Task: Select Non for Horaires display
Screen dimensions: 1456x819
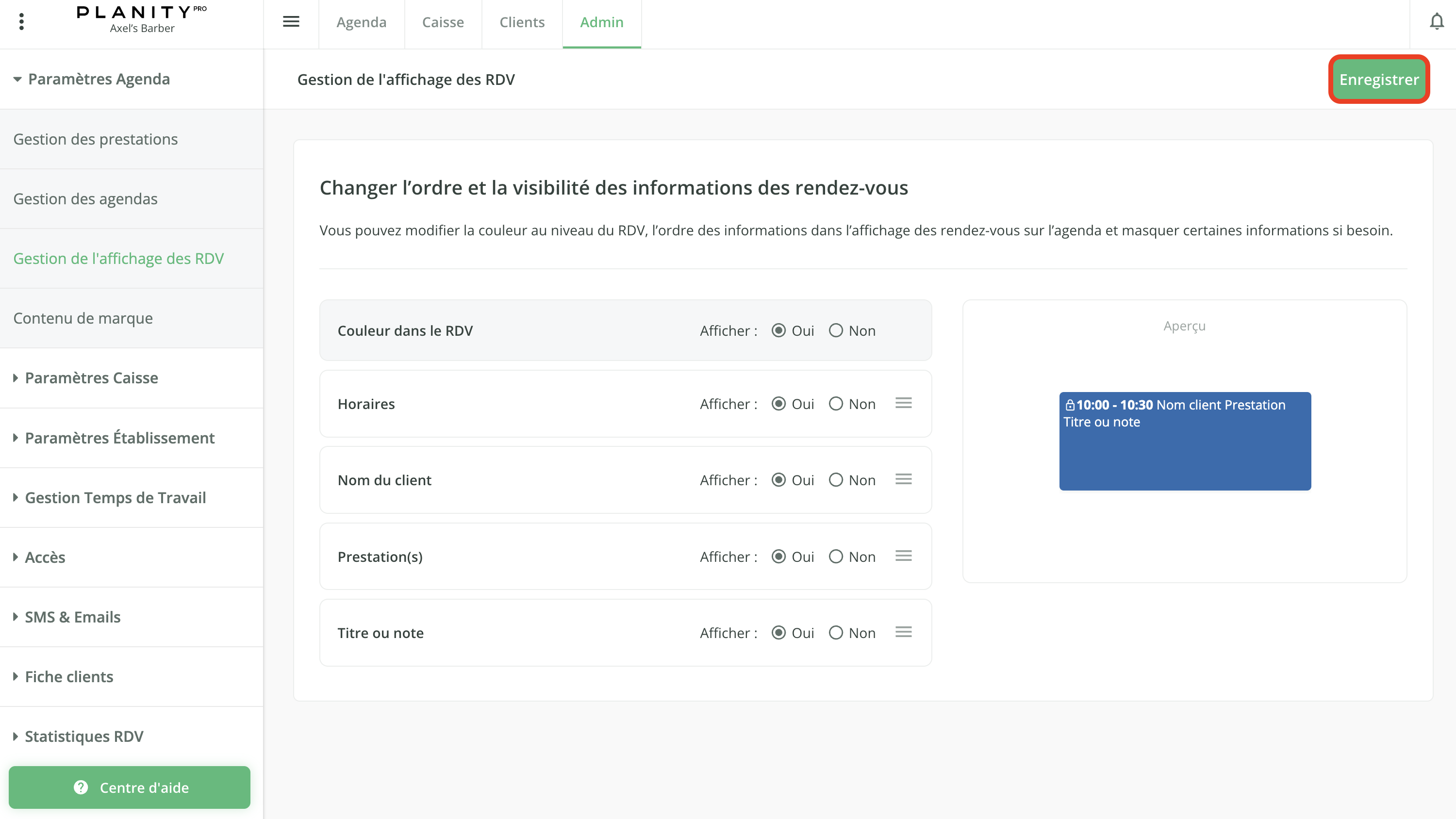Action: click(x=836, y=404)
